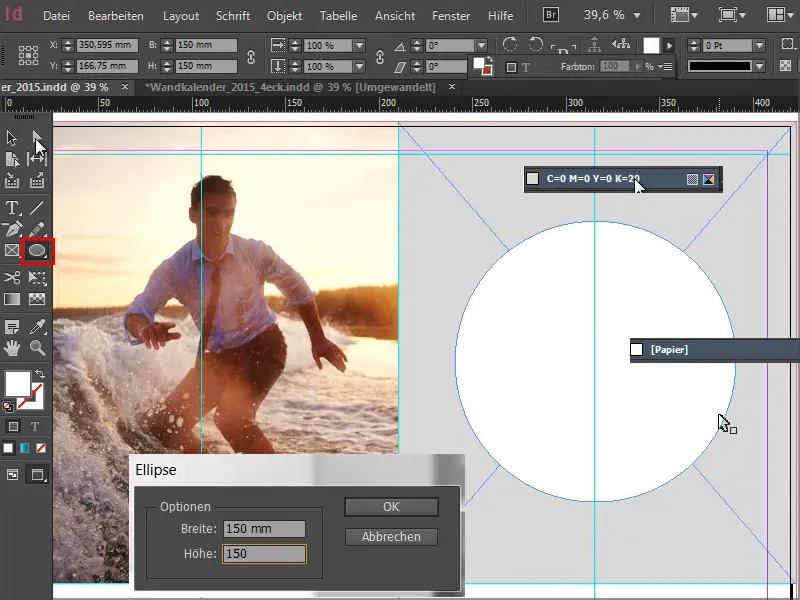Select the Gradient Feather tool
The height and width of the screenshot is (600, 800).
[37, 299]
